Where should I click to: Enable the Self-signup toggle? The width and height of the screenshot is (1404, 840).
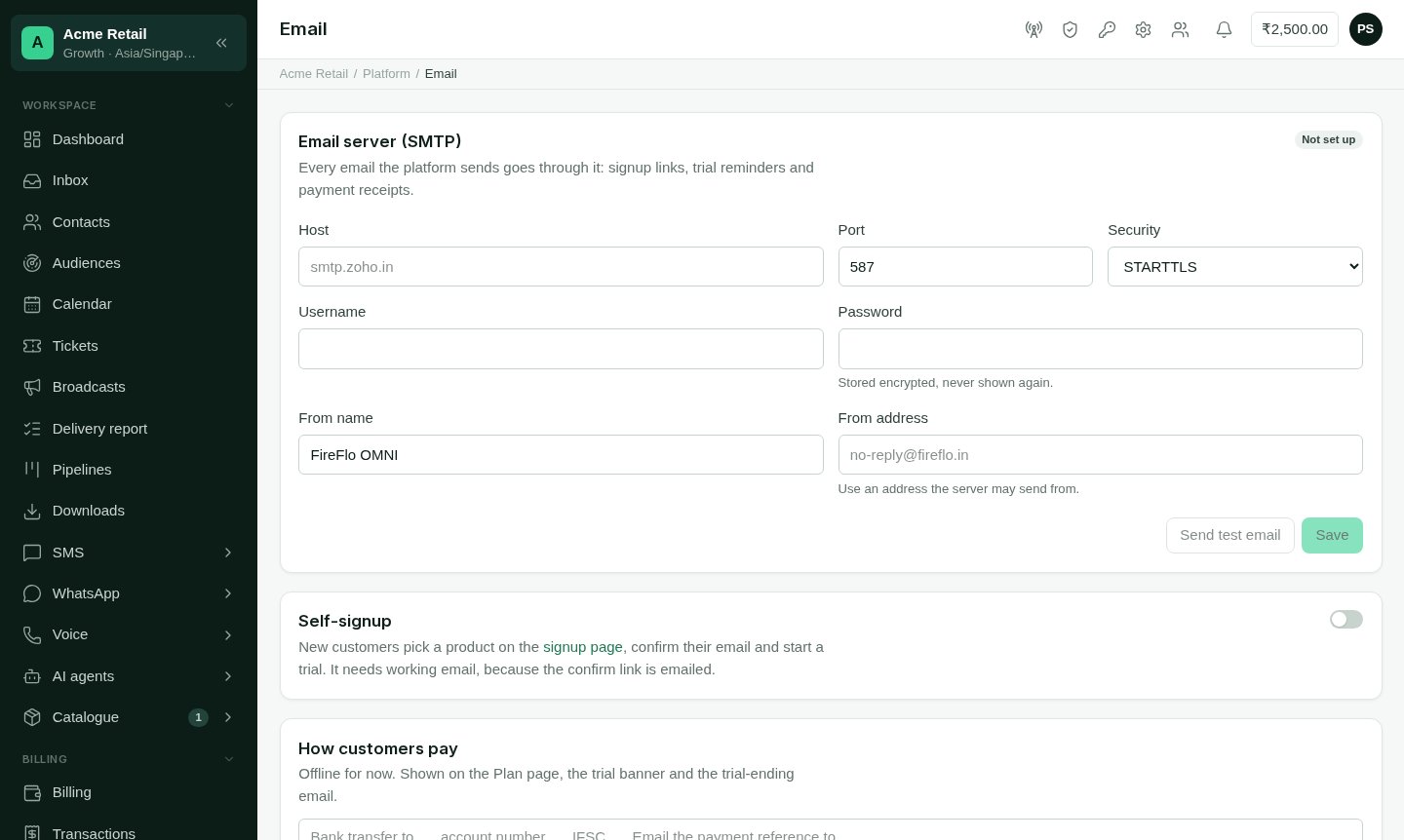coord(1345,620)
